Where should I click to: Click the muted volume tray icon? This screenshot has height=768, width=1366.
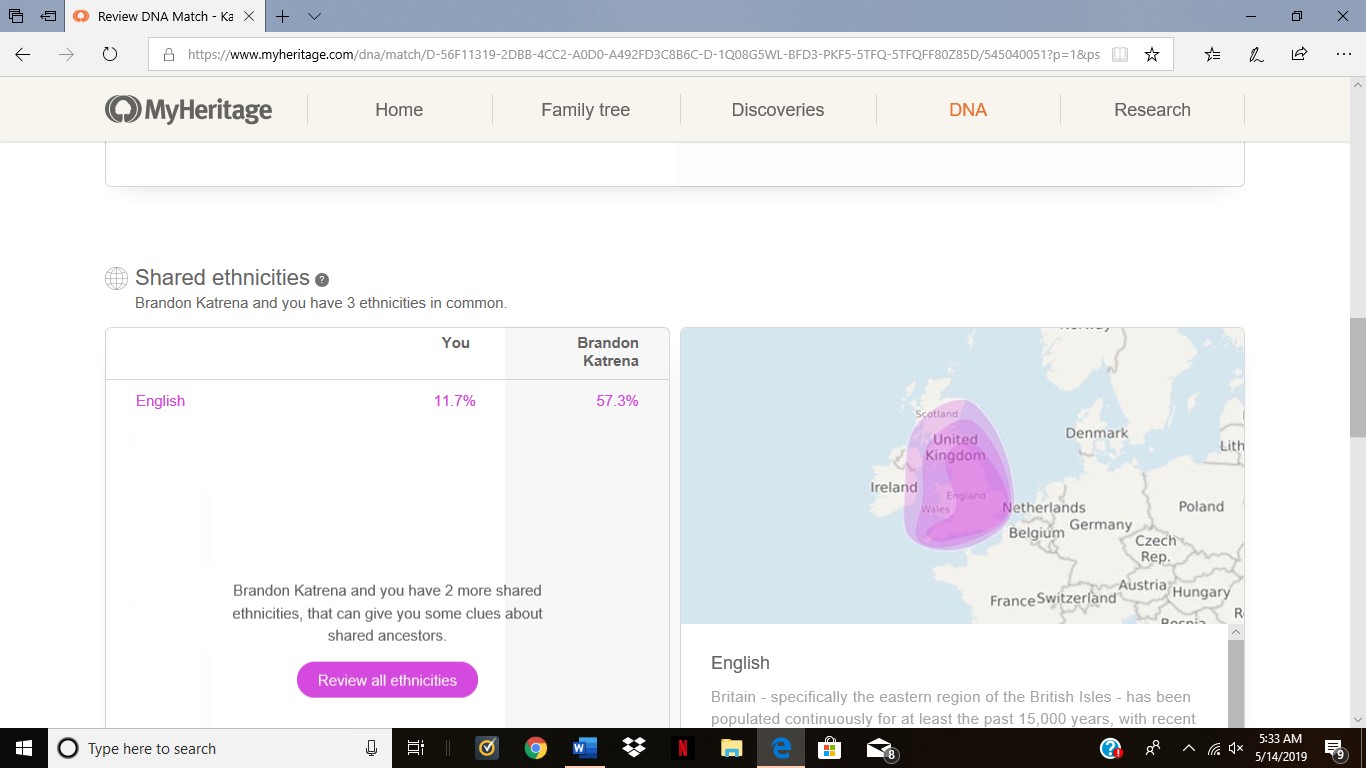coord(1236,748)
